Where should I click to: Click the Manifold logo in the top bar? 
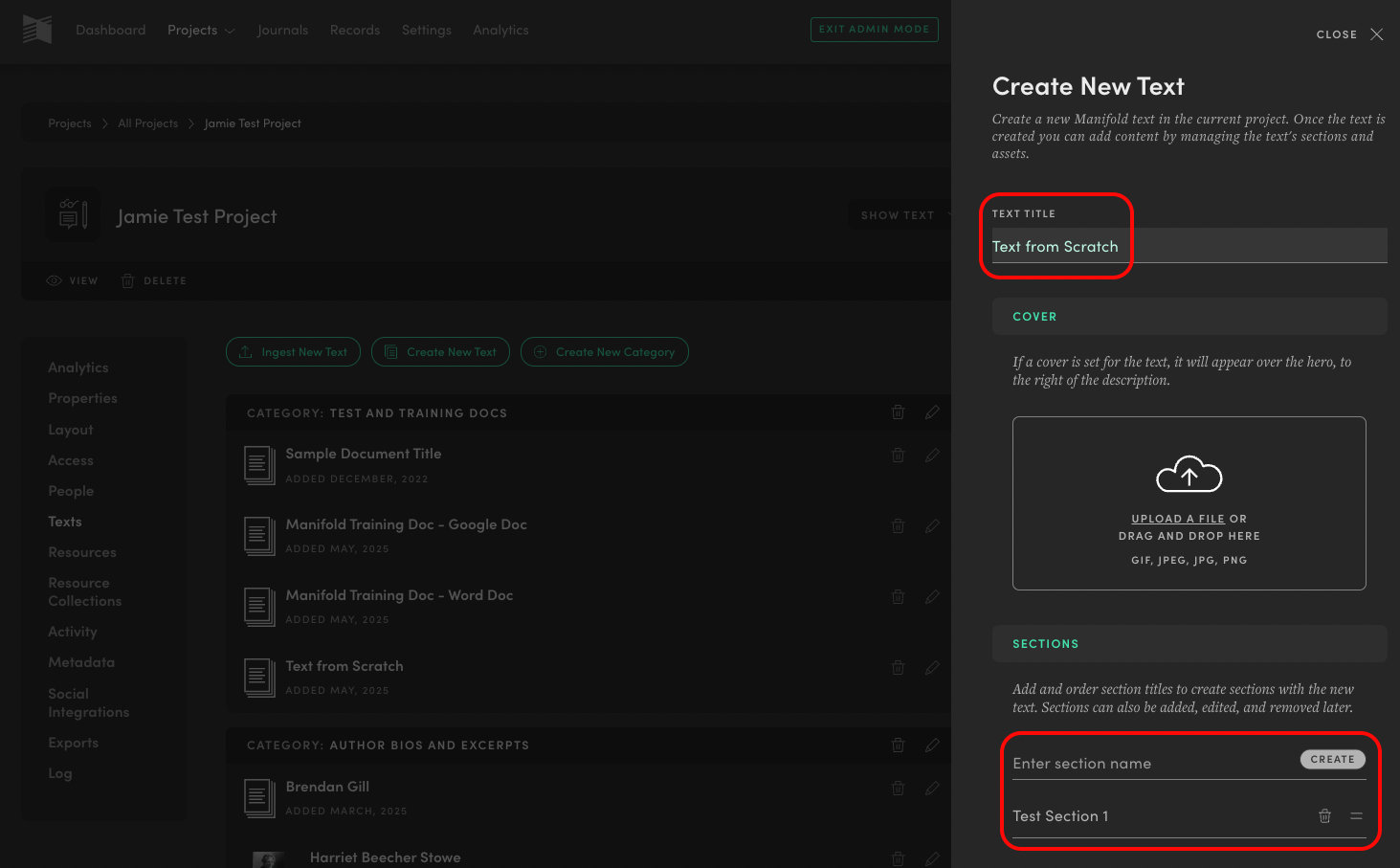36,30
